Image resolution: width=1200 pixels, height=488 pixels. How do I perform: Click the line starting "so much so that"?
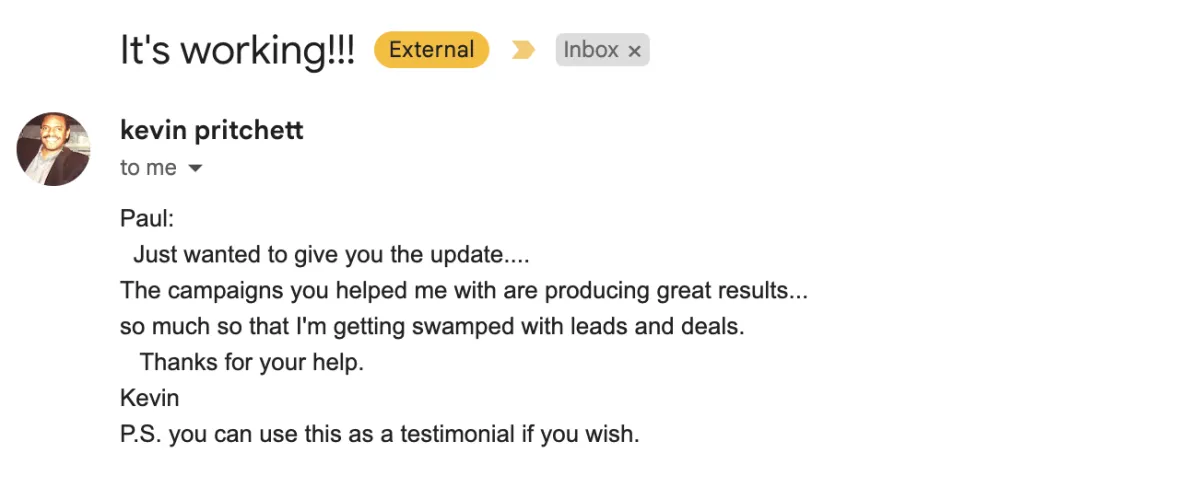pyautogui.click(x=432, y=326)
